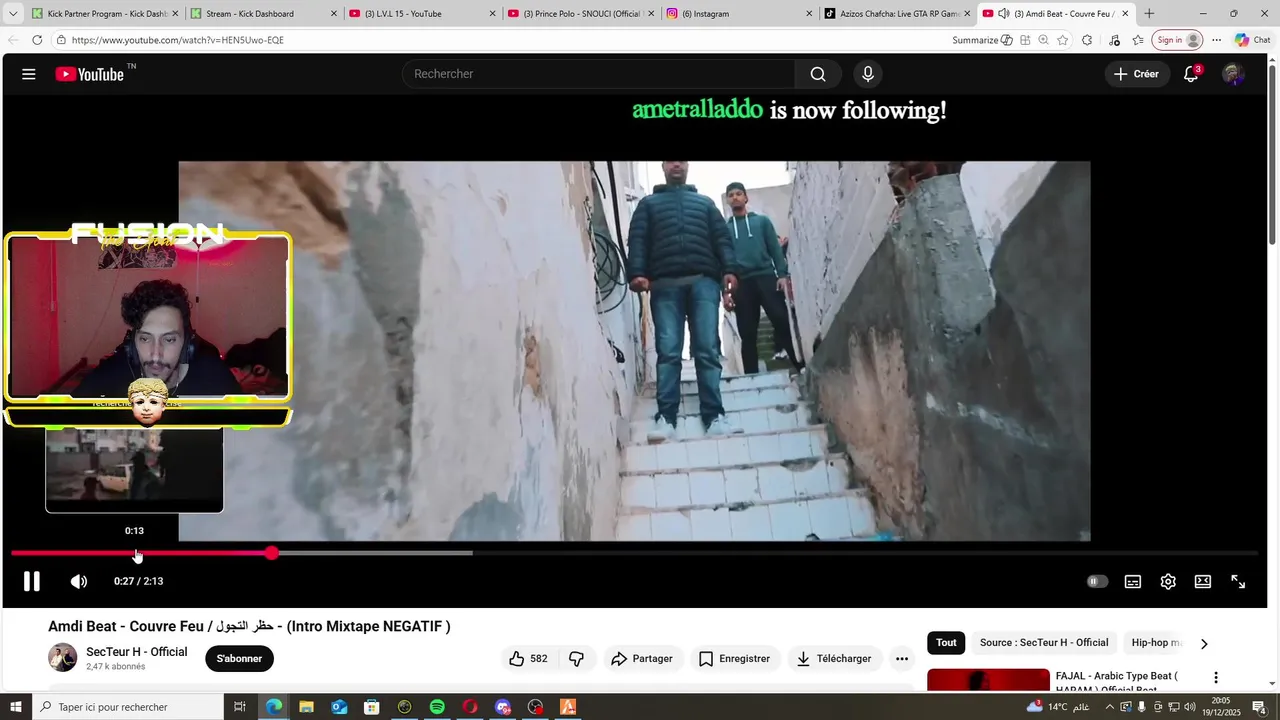The height and width of the screenshot is (720, 1280).
Task: Open the Windows Start menu
Action: coord(16,707)
